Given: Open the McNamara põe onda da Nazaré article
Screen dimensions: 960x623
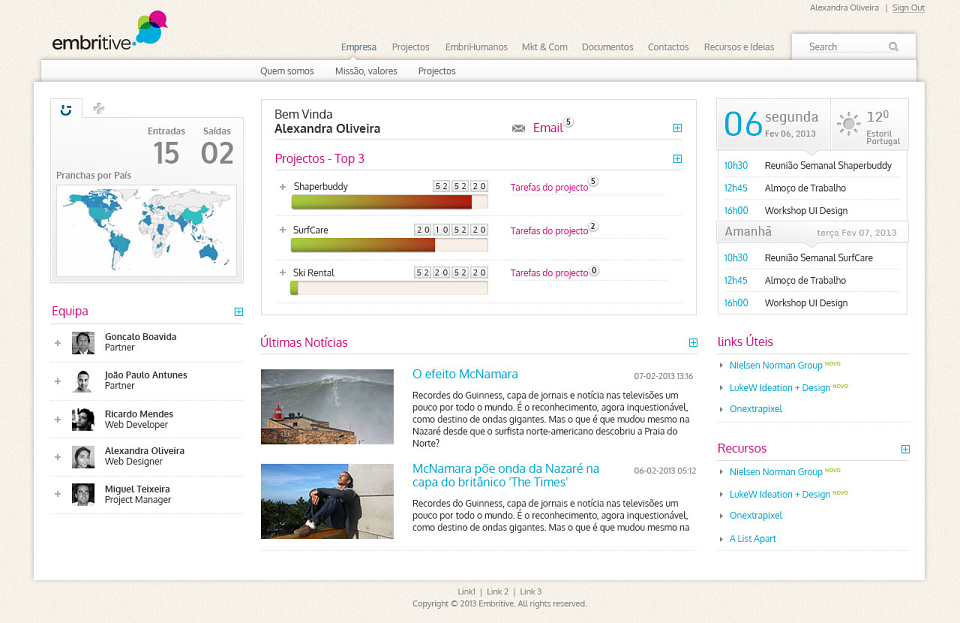Looking at the screenshot, I should (x=506, y=476).
